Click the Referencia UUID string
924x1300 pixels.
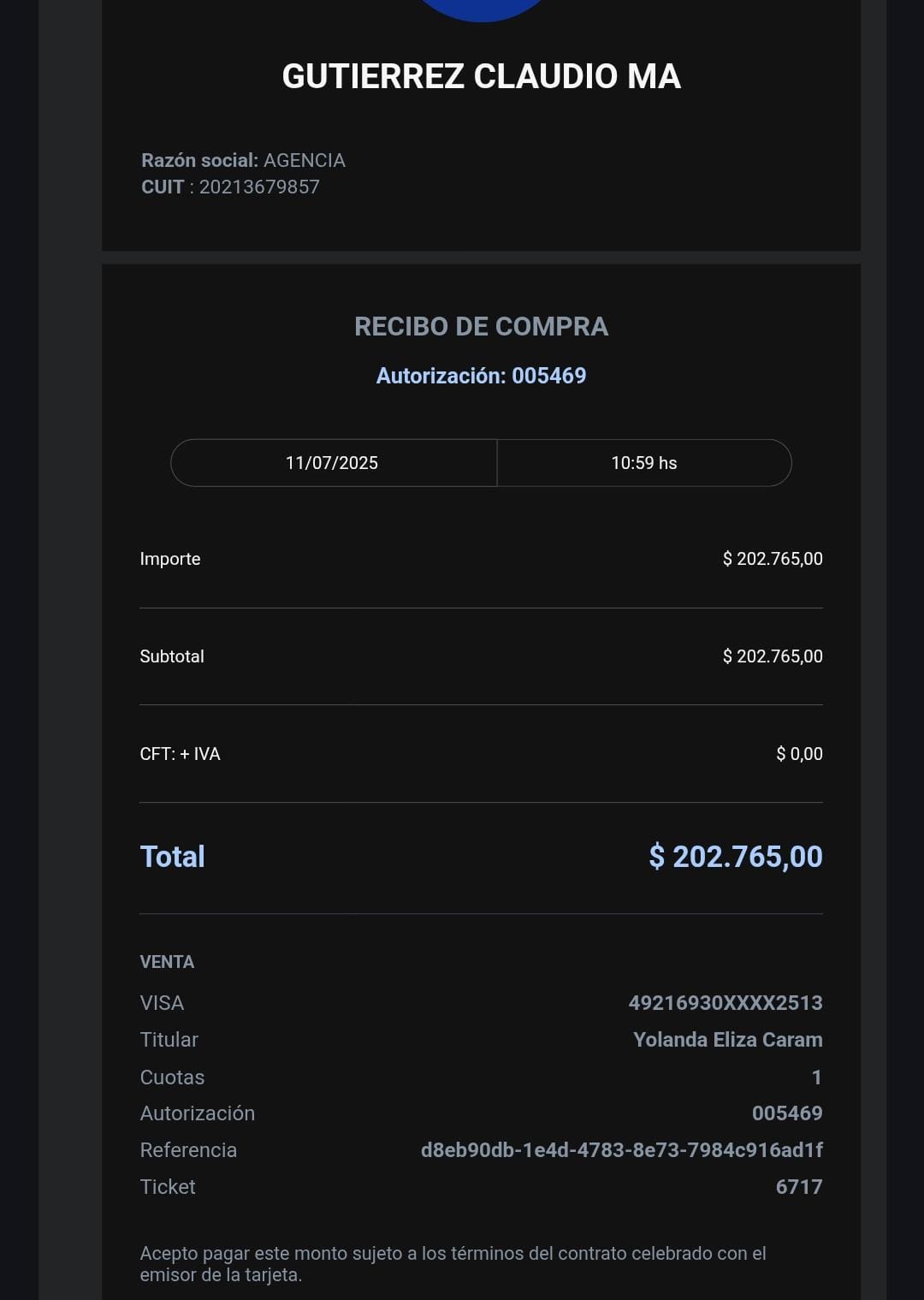click(x=621, y=1150)
